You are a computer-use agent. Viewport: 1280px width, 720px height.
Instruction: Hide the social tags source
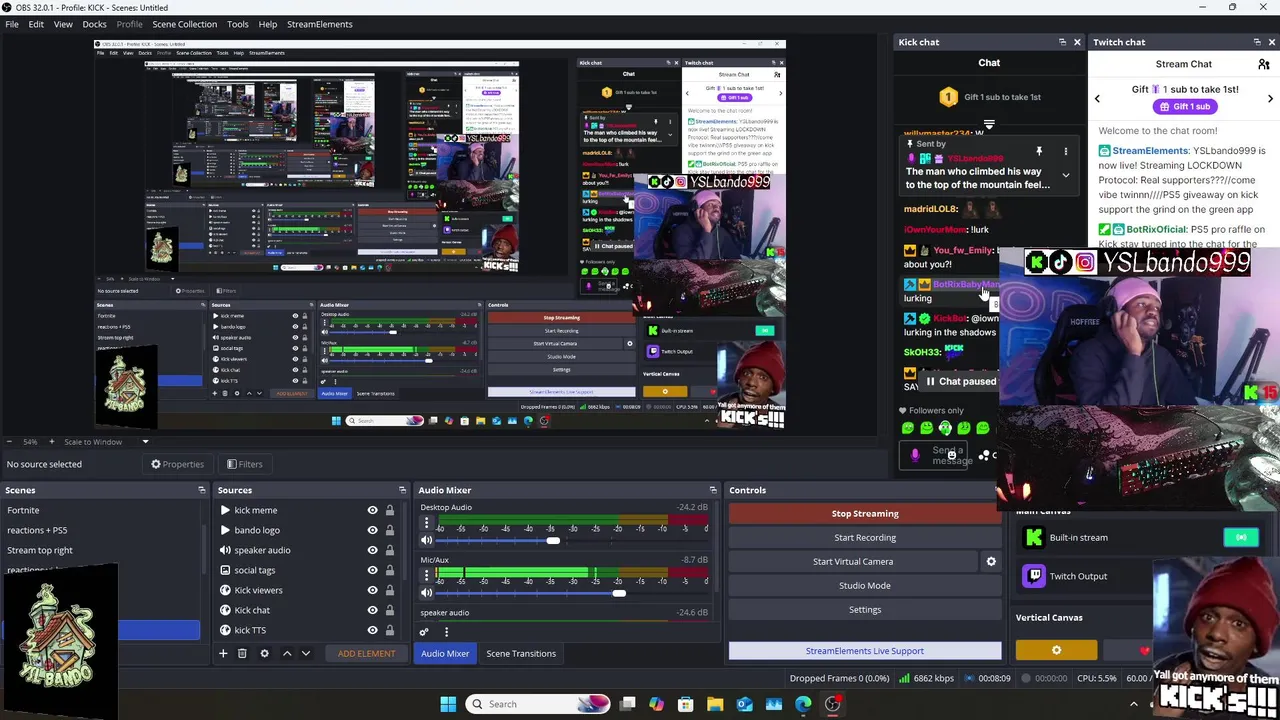coord(372,570)
